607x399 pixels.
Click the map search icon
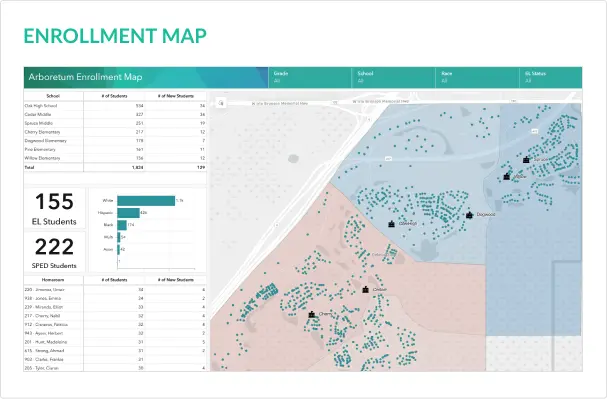pyautogui.click(x=221, y=103)
